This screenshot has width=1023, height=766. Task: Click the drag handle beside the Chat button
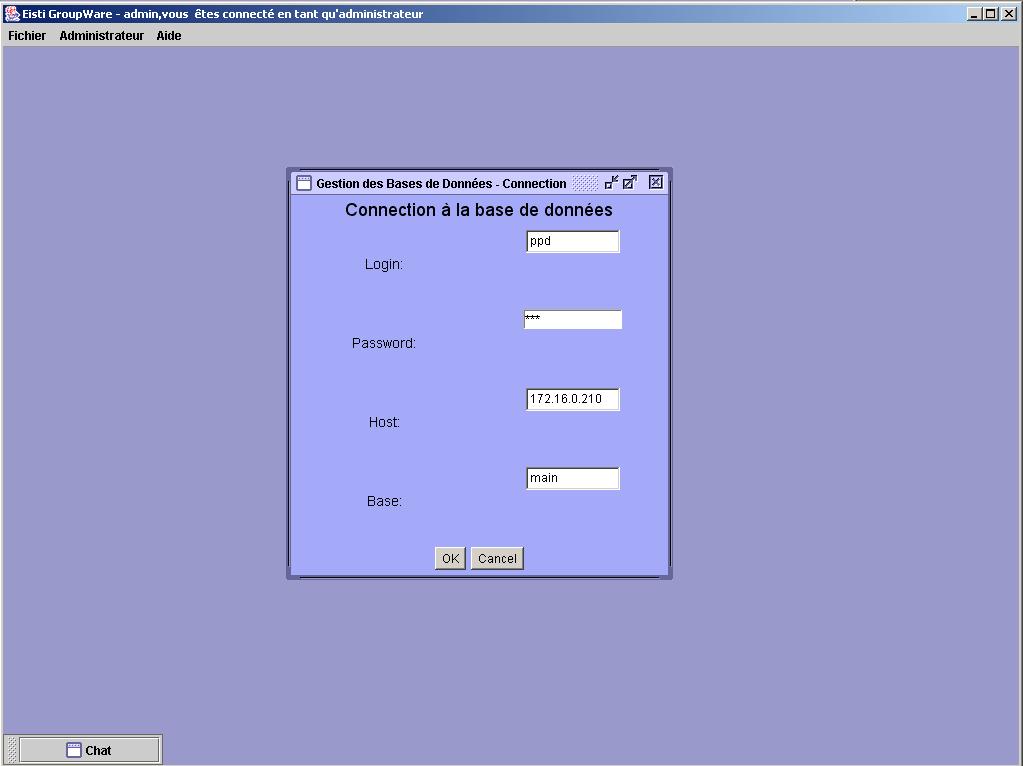[12, 750]
